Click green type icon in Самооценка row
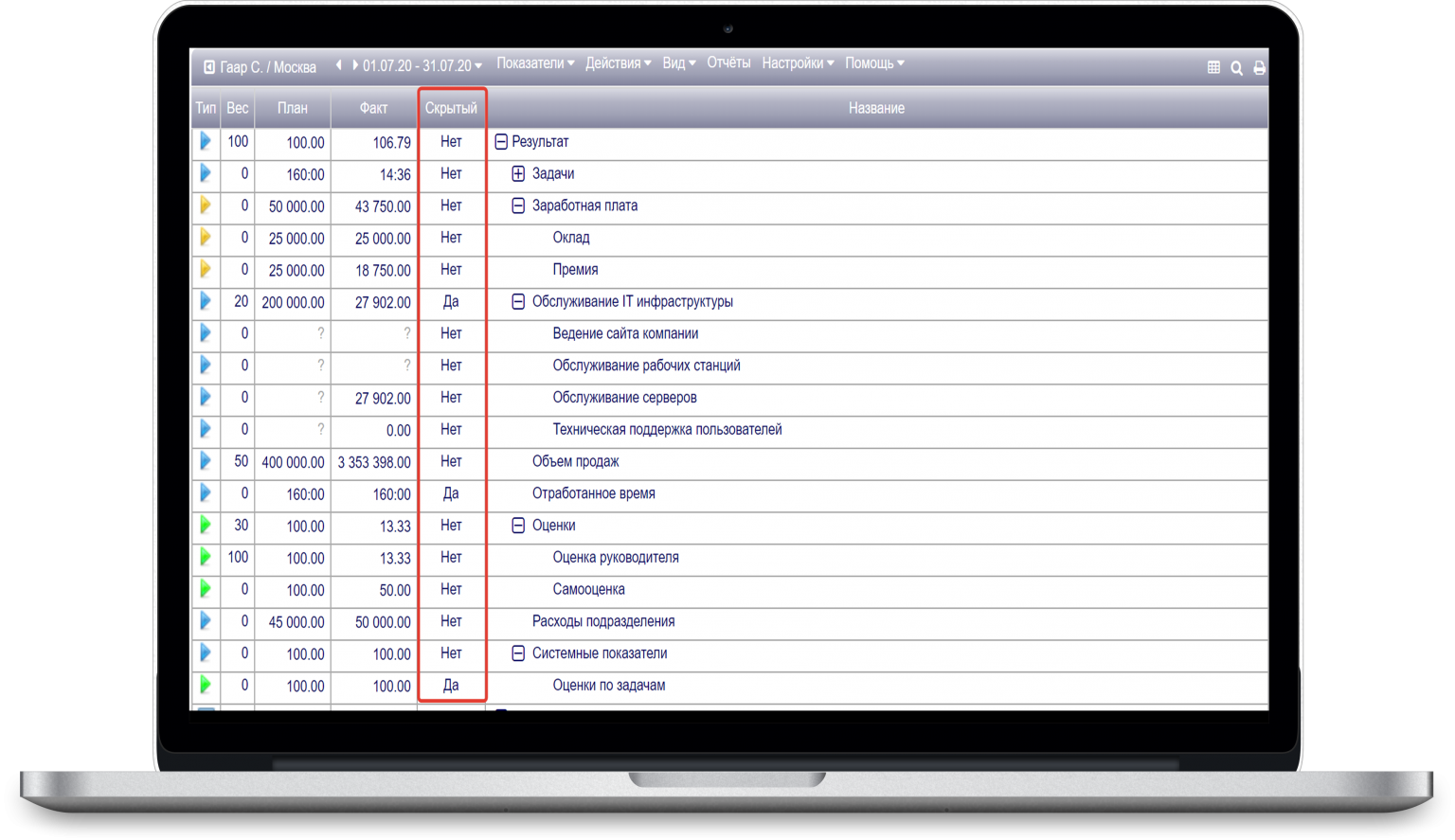 [206, 589]
